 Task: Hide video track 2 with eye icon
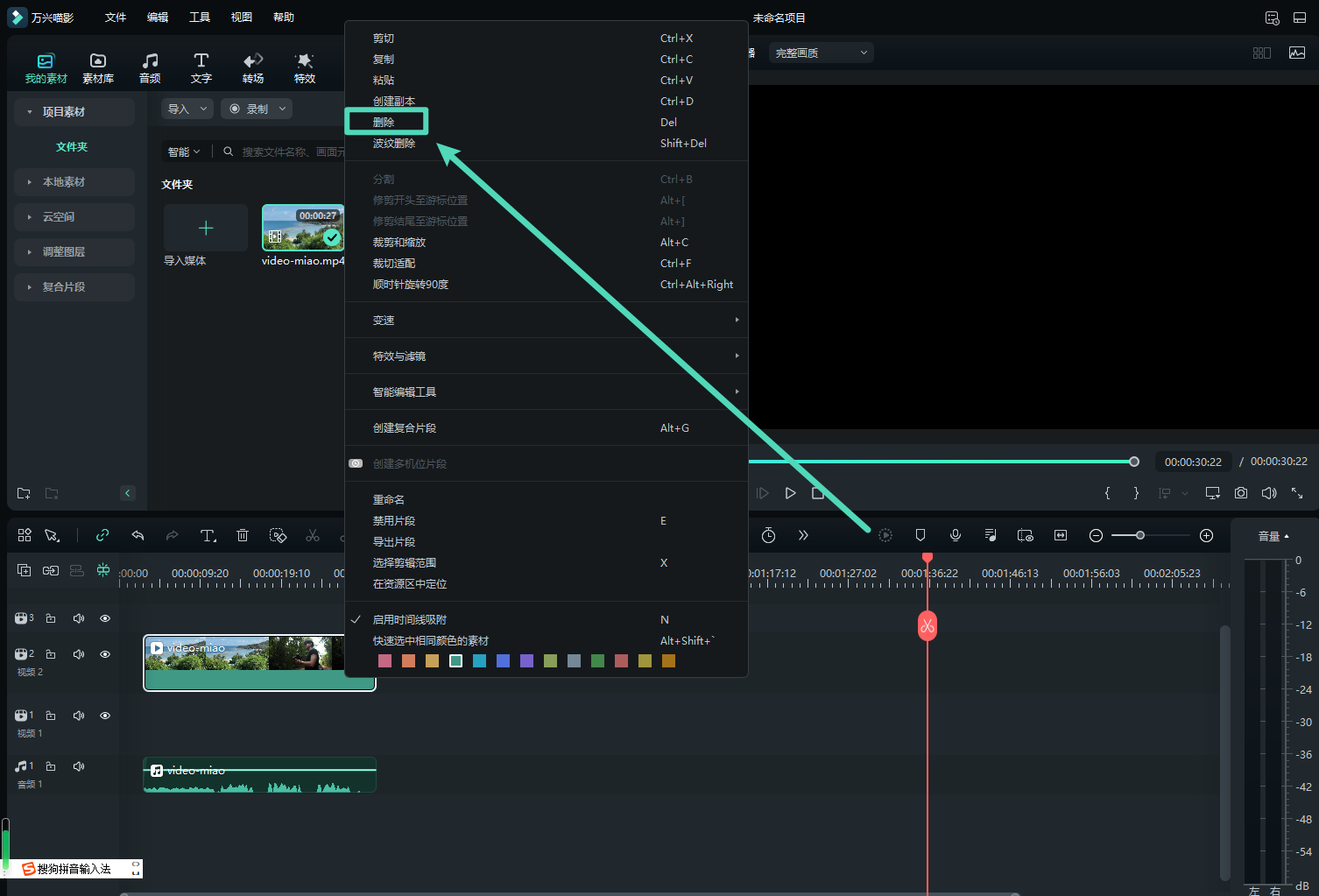(x=105, y=654)
